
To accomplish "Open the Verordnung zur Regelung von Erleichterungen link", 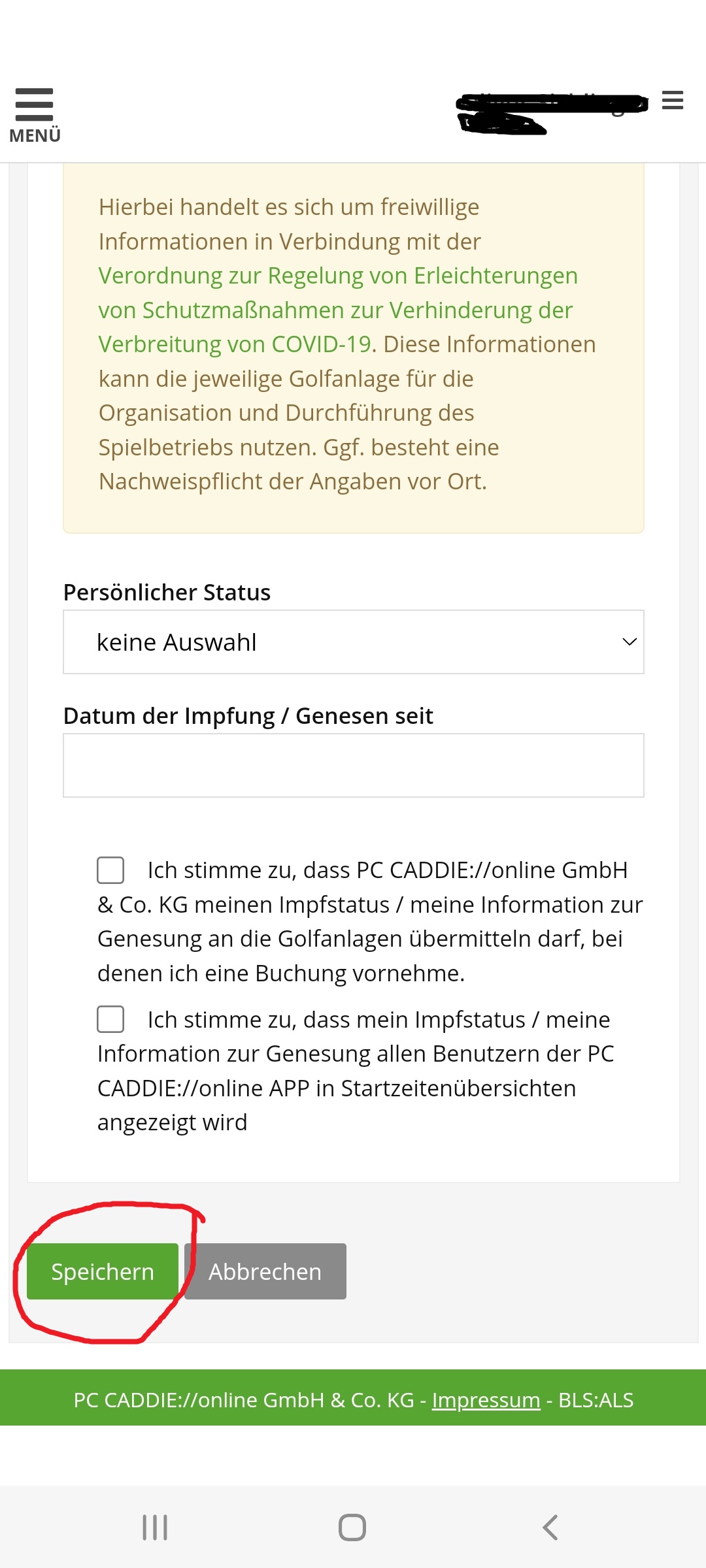I will click(338, 276).
